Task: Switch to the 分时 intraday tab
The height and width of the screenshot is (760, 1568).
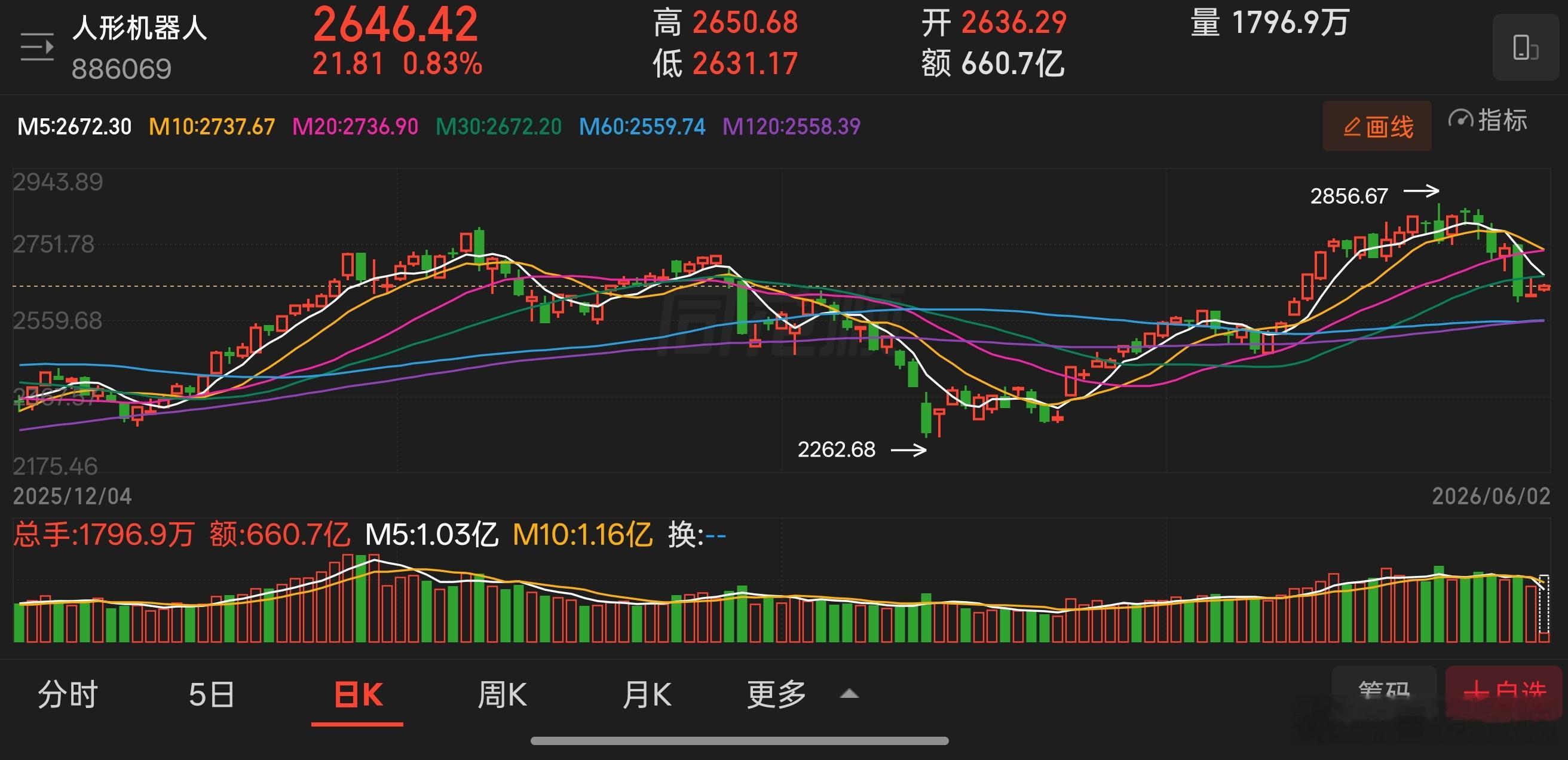Action: [x=68, y=694]
